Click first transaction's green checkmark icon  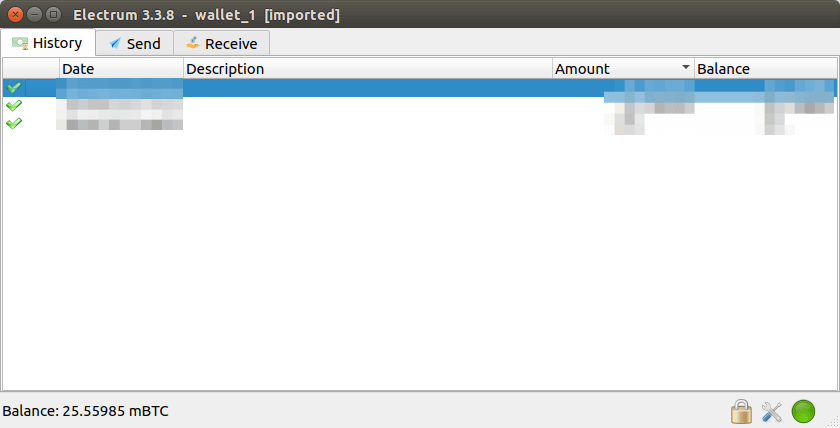14,88
